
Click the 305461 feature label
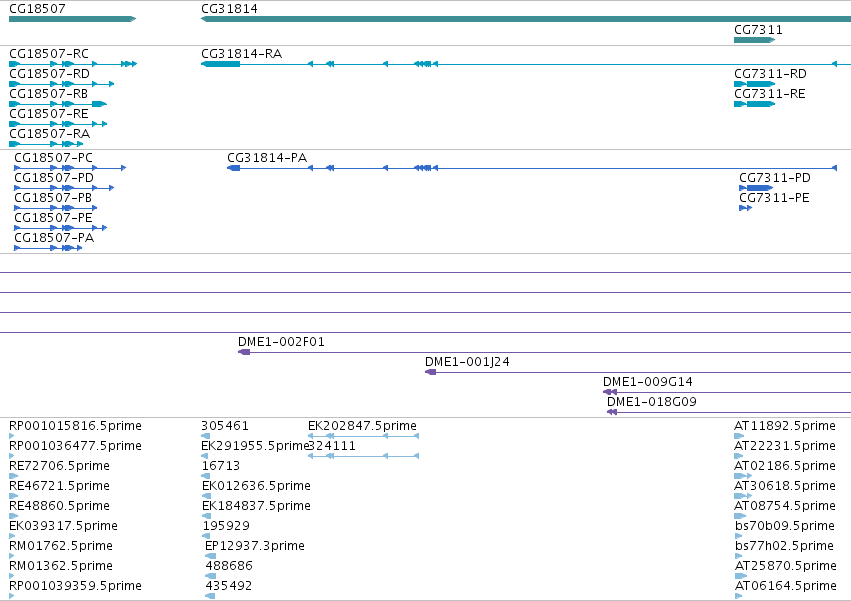coord(225,426)
